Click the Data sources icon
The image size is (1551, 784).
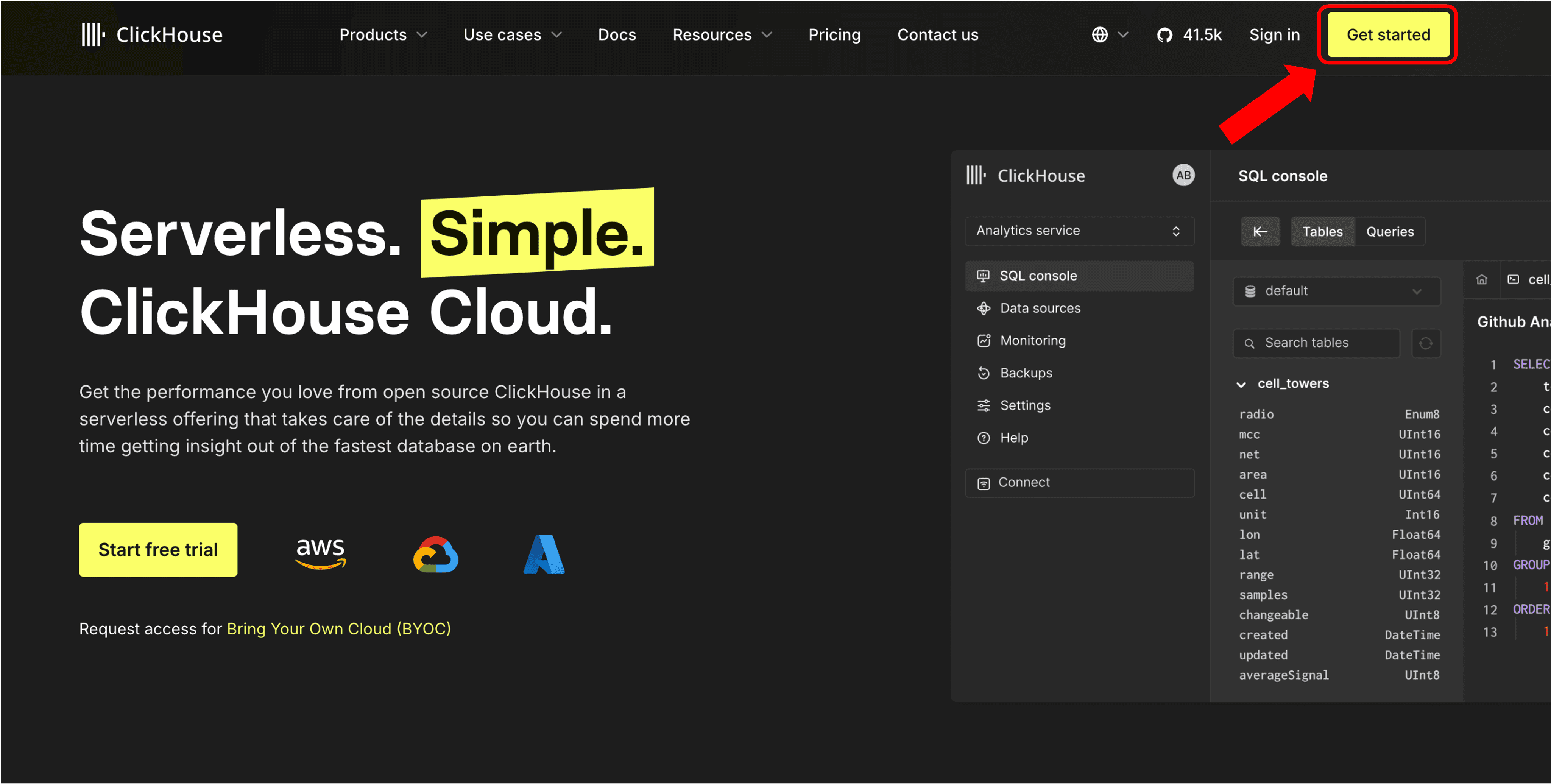click(983, 308)
